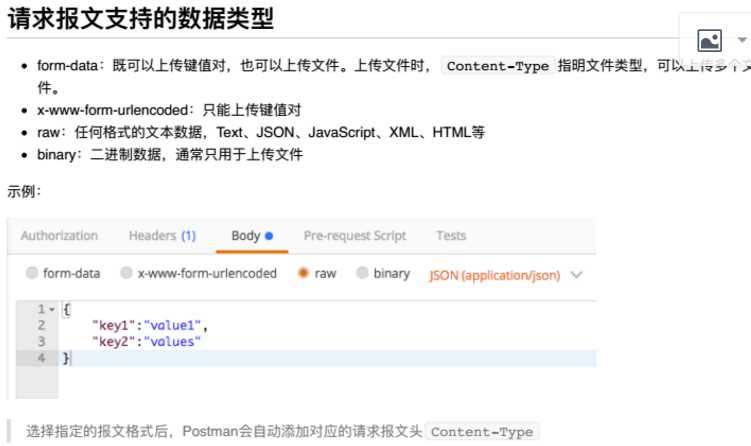751x446 pixels.
Task: Switch to the Authorization tab
Action: click(x=59, y=236)
